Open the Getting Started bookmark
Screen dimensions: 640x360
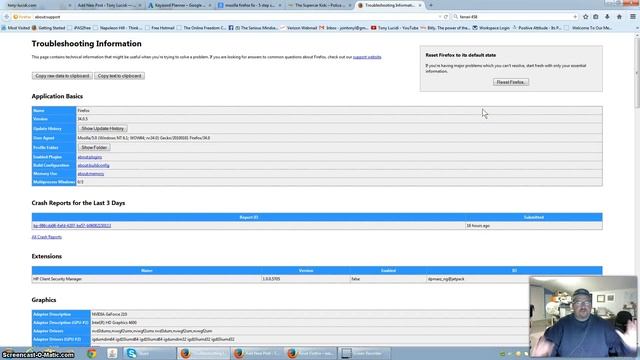pyautogui.click(x=49, y=28)
